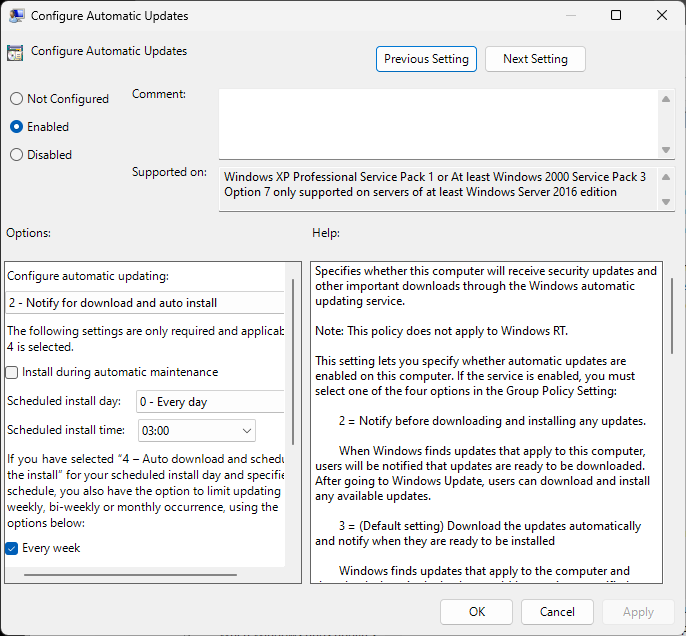Click the Supported on scroll down arrow

(666, 201)
